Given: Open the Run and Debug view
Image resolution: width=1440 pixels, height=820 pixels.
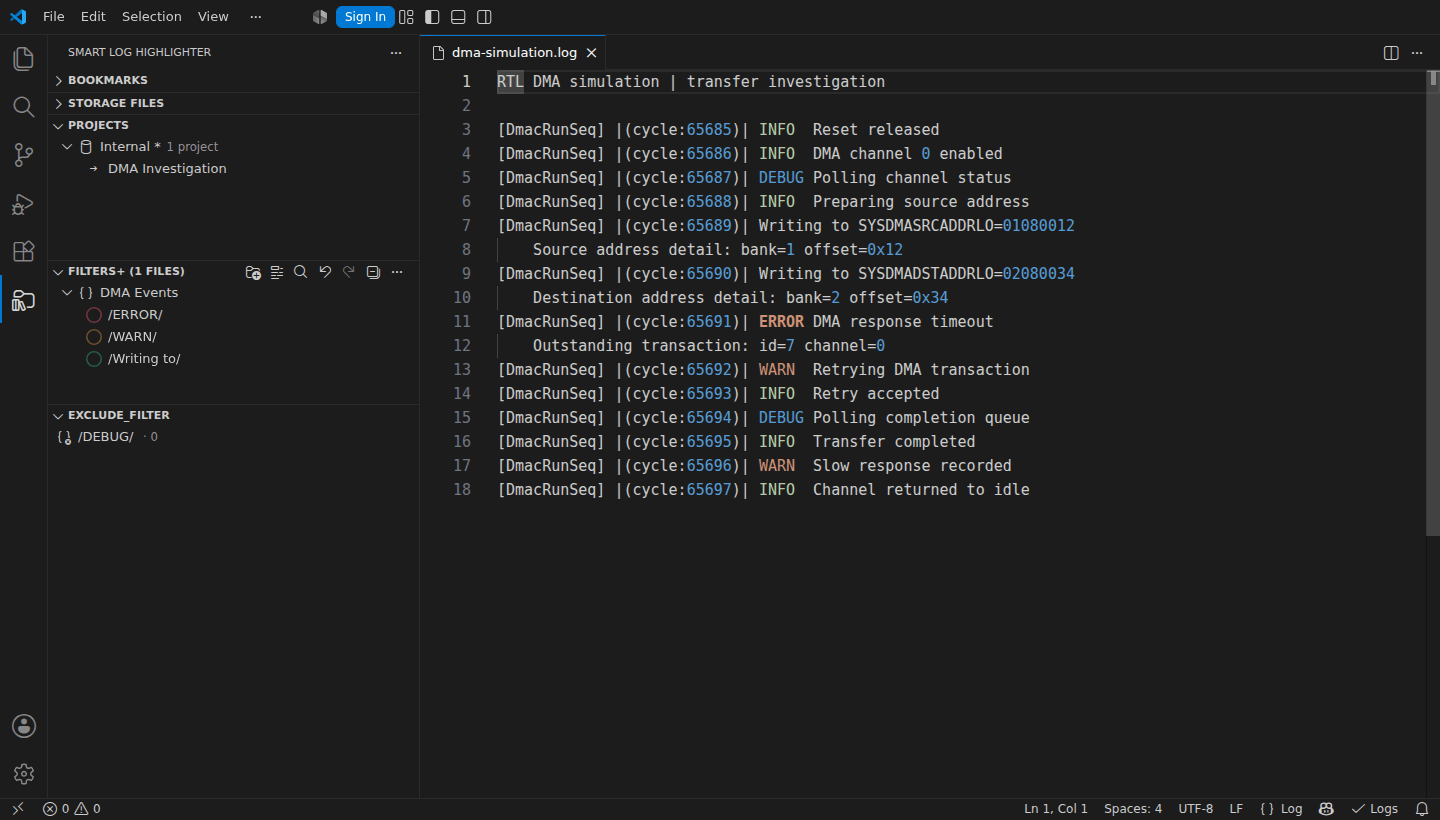Looking at the screenshot, I should (24, 204).
